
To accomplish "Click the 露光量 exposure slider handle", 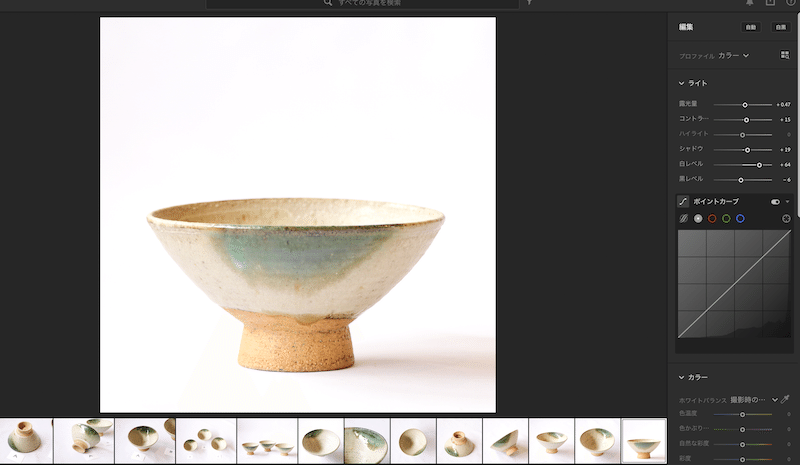I will click(x=745, y=105).
